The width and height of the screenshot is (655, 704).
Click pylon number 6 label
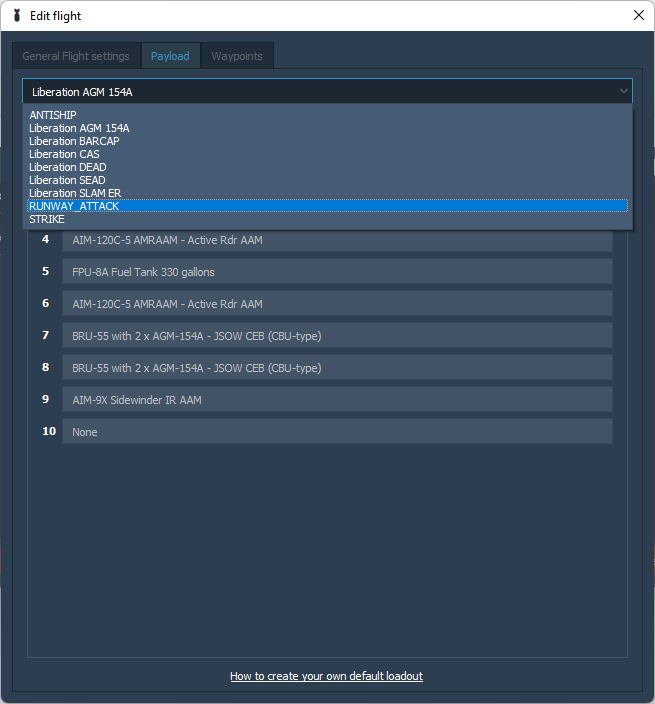pos(45,303)
